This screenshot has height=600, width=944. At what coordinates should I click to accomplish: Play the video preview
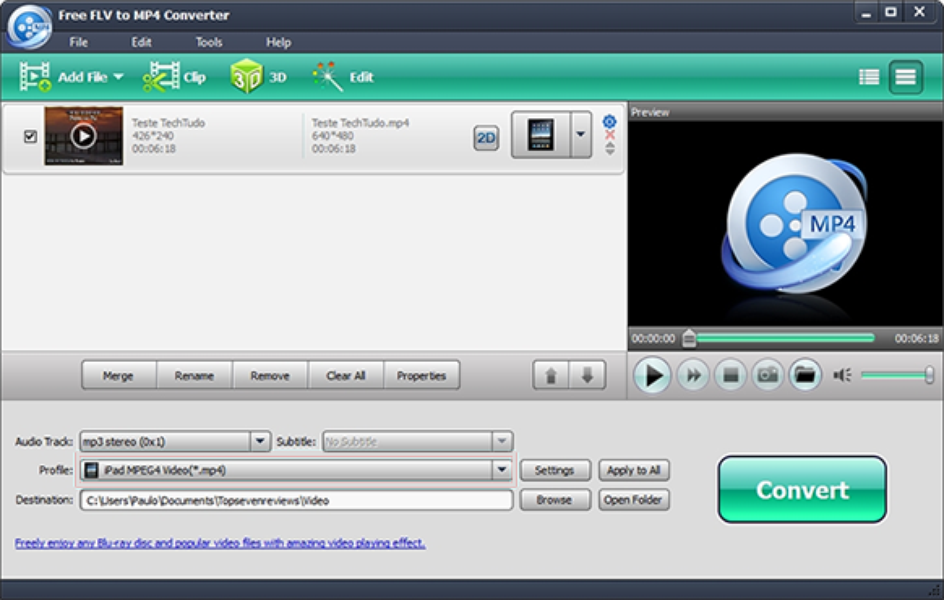click(x=652, y=374)
